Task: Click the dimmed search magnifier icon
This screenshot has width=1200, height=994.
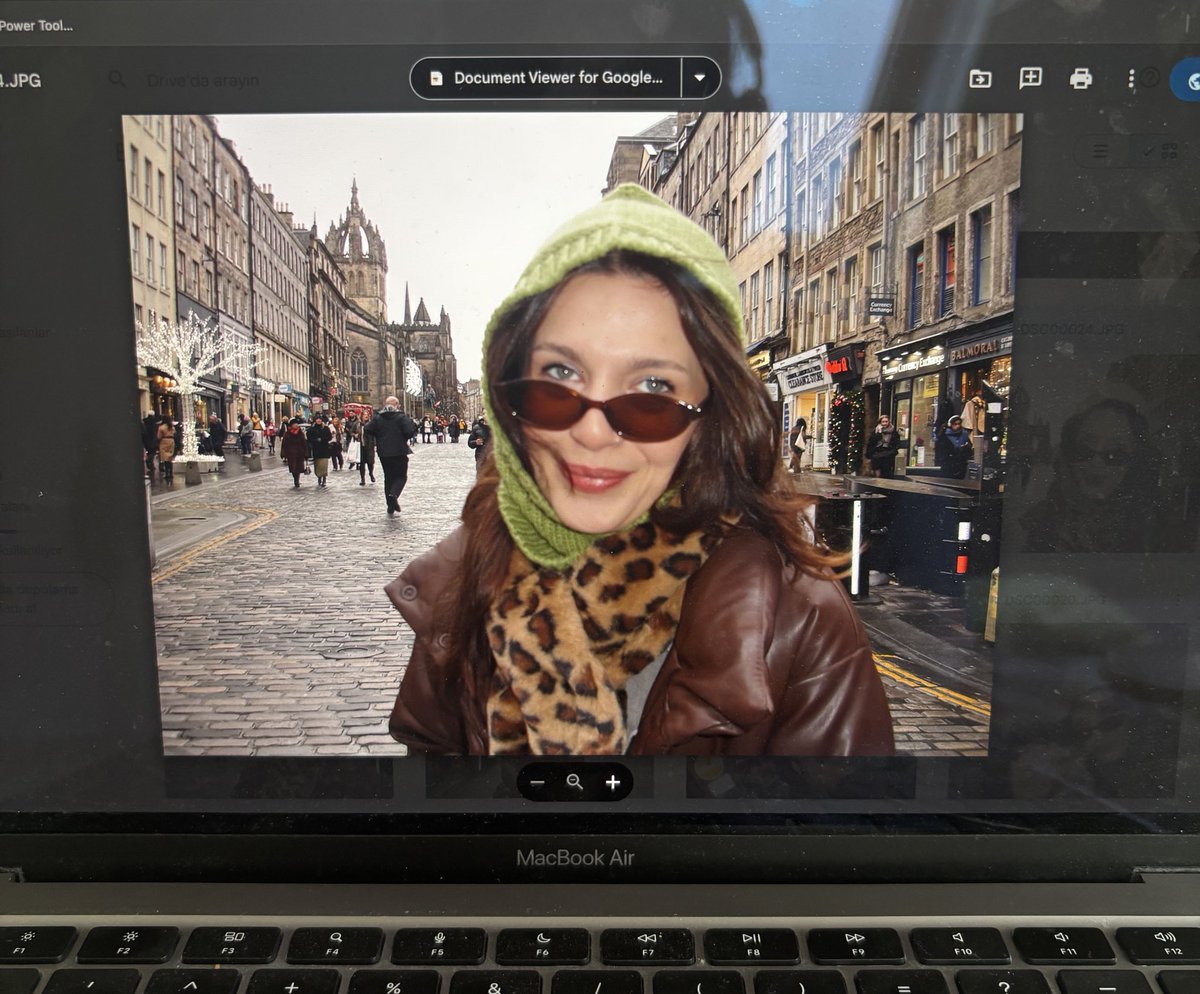Action: pos(117,79)
